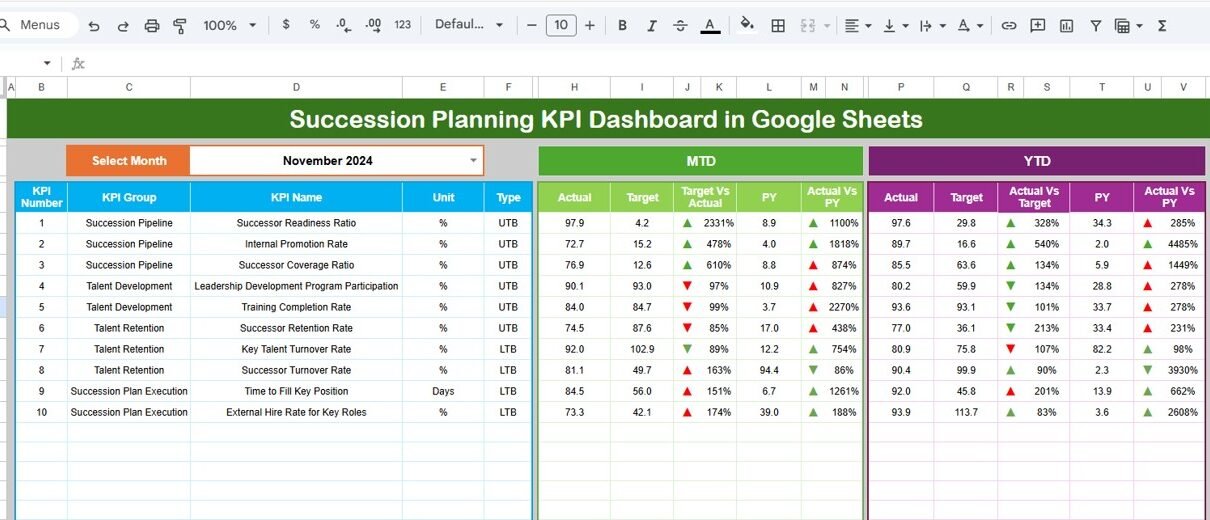The image size is (1210, 520).
Task: Open the Borders tool
Action: point(777,25)
